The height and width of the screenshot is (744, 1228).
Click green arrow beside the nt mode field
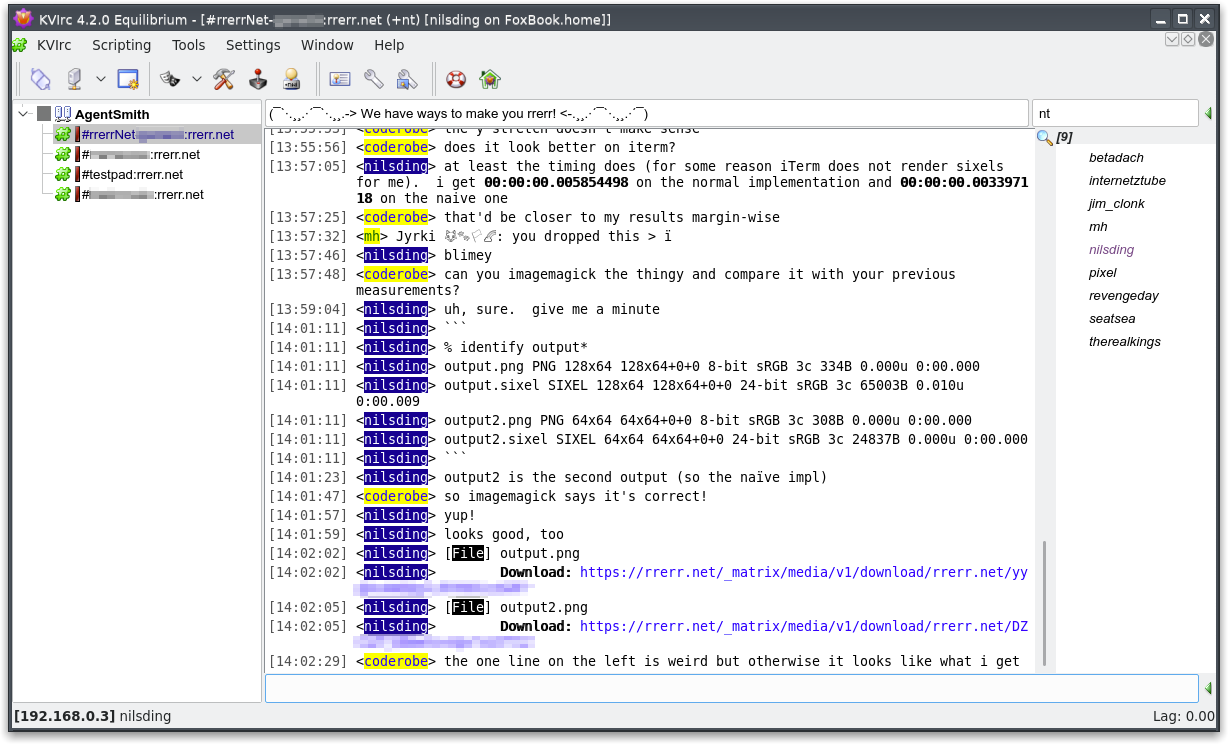[x=1208, y=113]
